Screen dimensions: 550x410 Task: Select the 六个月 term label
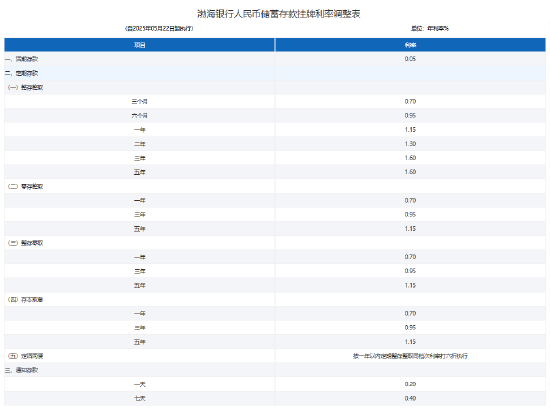pos(140,116)
